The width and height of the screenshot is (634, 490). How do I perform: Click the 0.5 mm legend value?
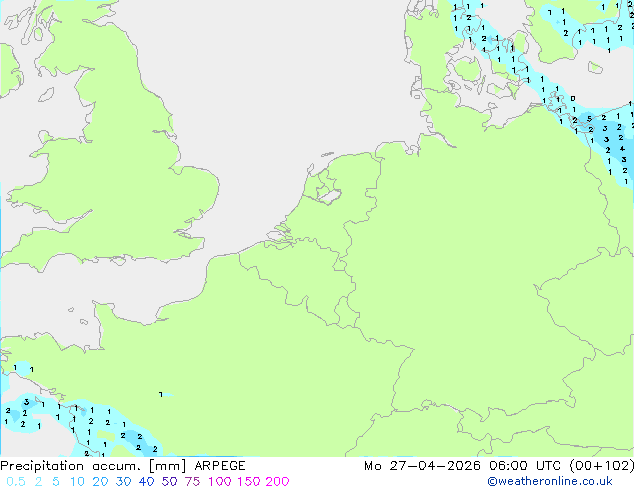pos(16,482)
